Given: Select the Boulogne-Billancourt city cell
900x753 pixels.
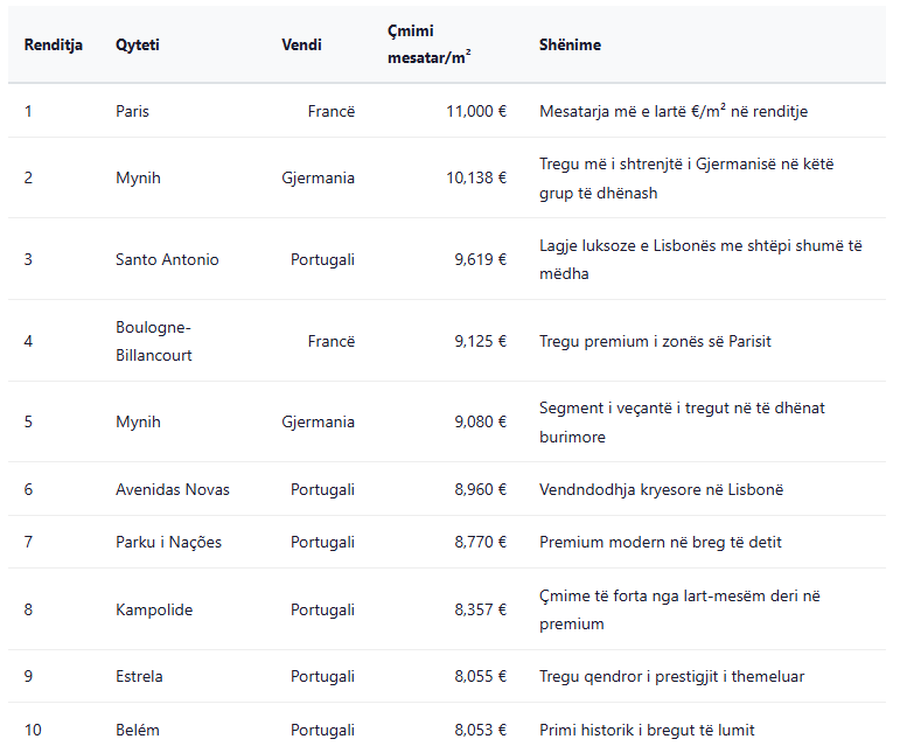Looking at the screenshot, I should pyautogui.click(x=154, y=341).
